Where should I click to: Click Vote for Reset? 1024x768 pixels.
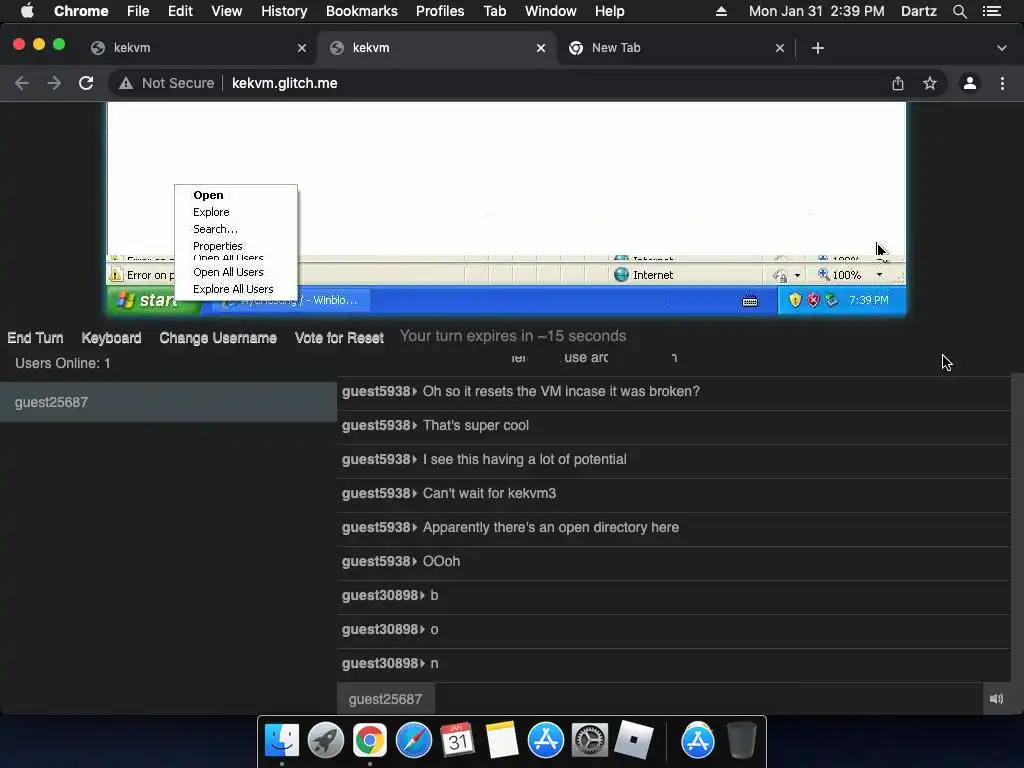coord(339,338)
